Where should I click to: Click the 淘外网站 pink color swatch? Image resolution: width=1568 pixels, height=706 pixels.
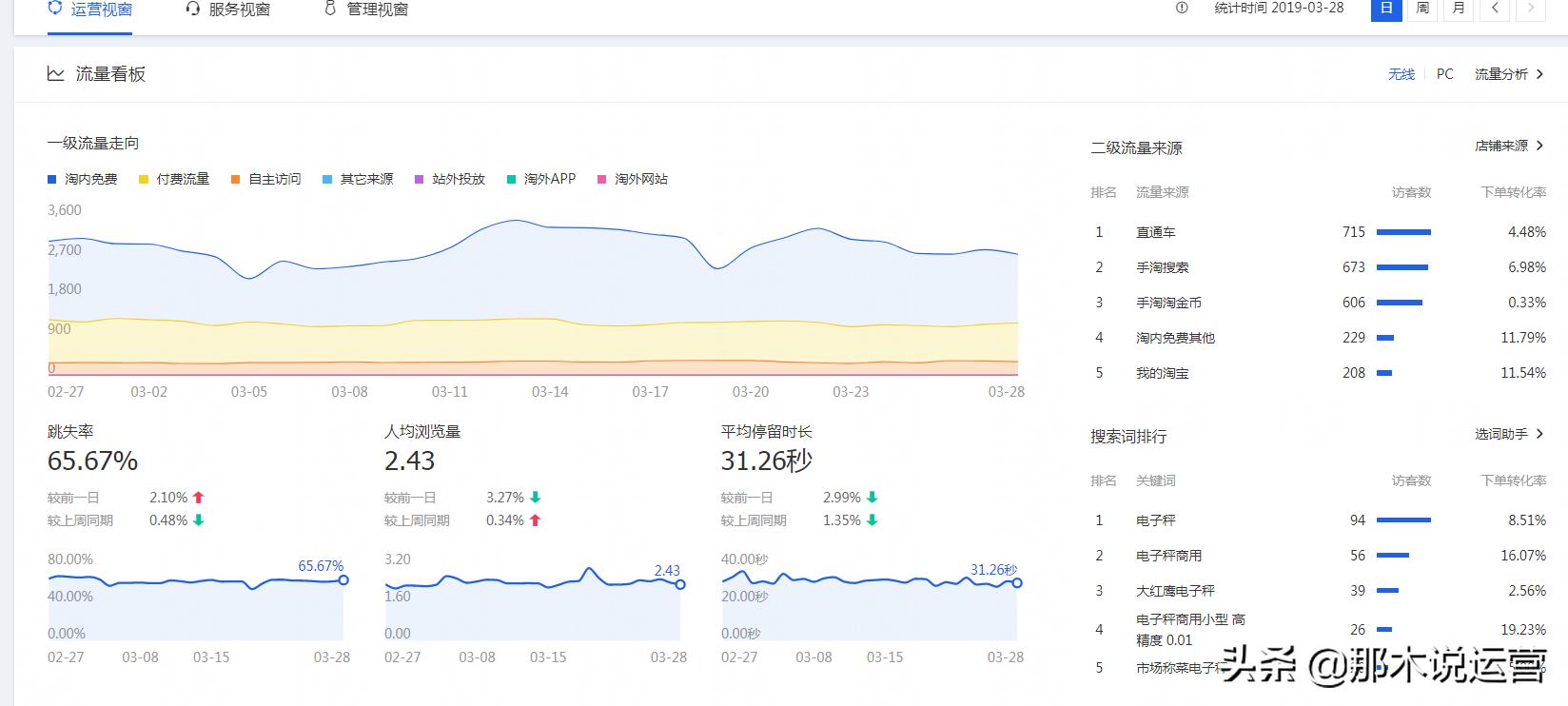click(601, 179)
